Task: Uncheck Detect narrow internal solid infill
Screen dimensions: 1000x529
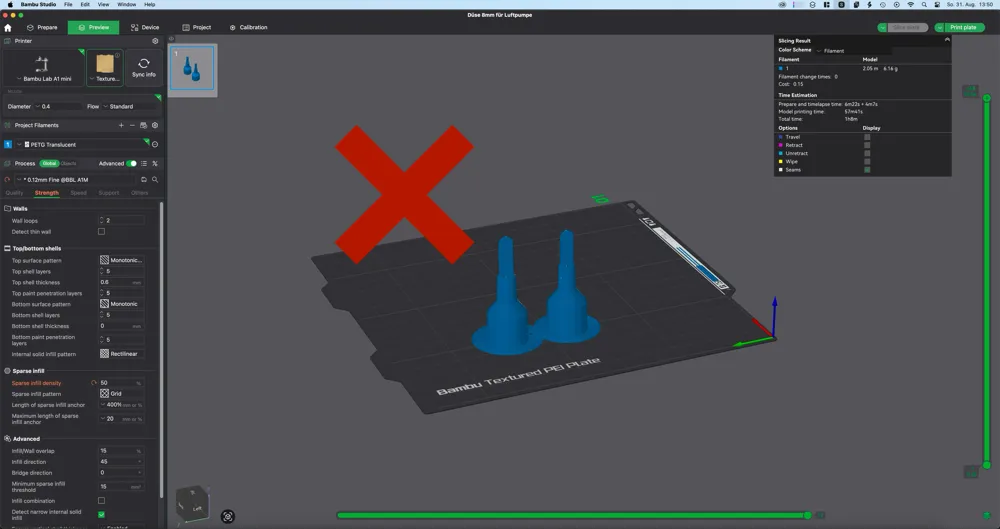Action: 101,514
